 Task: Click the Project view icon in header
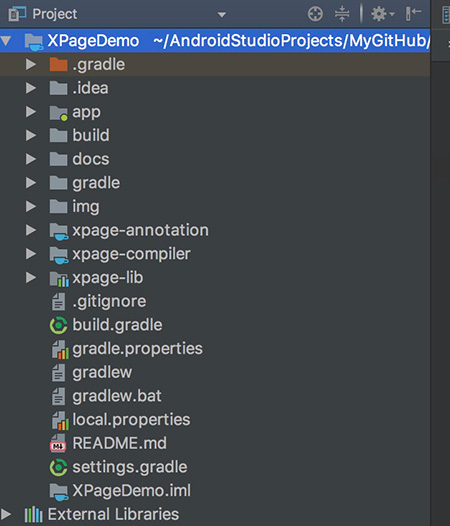point(17,14)
